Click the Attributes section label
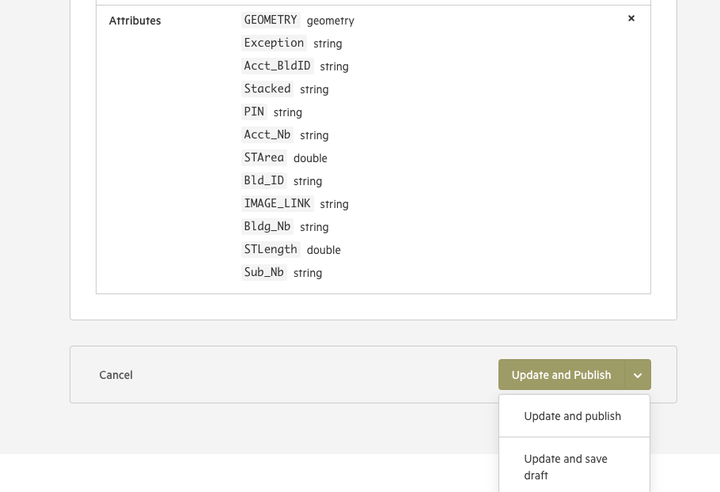720x492 pixels. click(135, 21)
